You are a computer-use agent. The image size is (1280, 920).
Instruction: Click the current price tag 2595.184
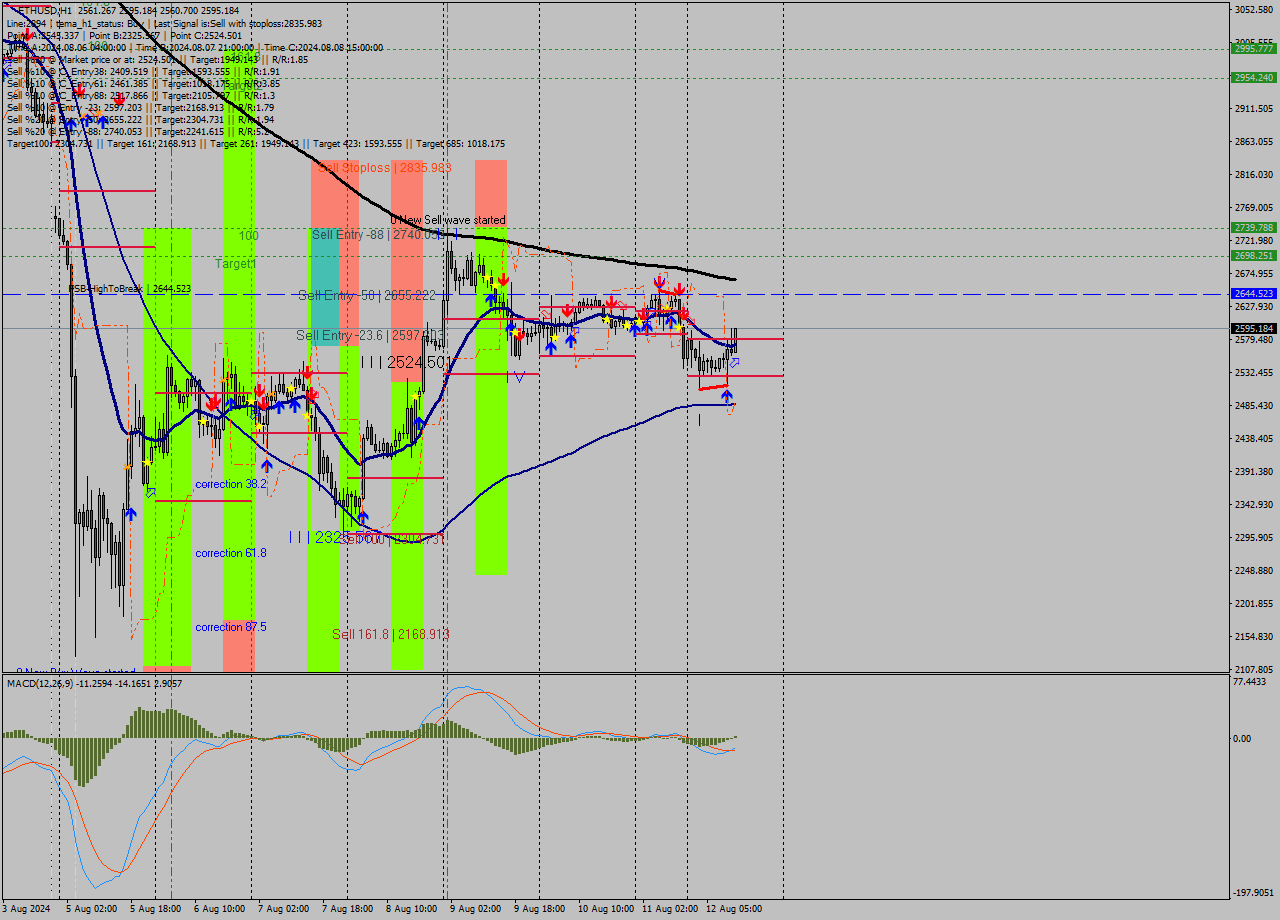1254,328
